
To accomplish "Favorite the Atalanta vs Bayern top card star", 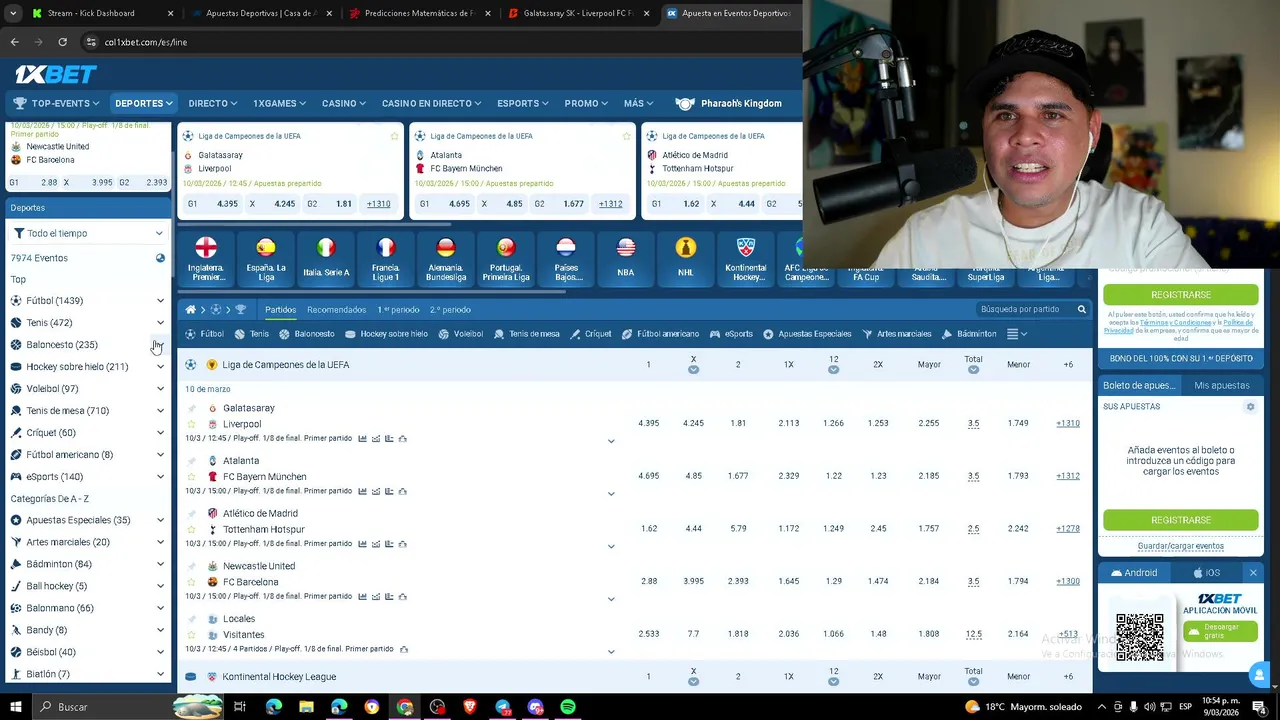I will (x=627, y=136).
